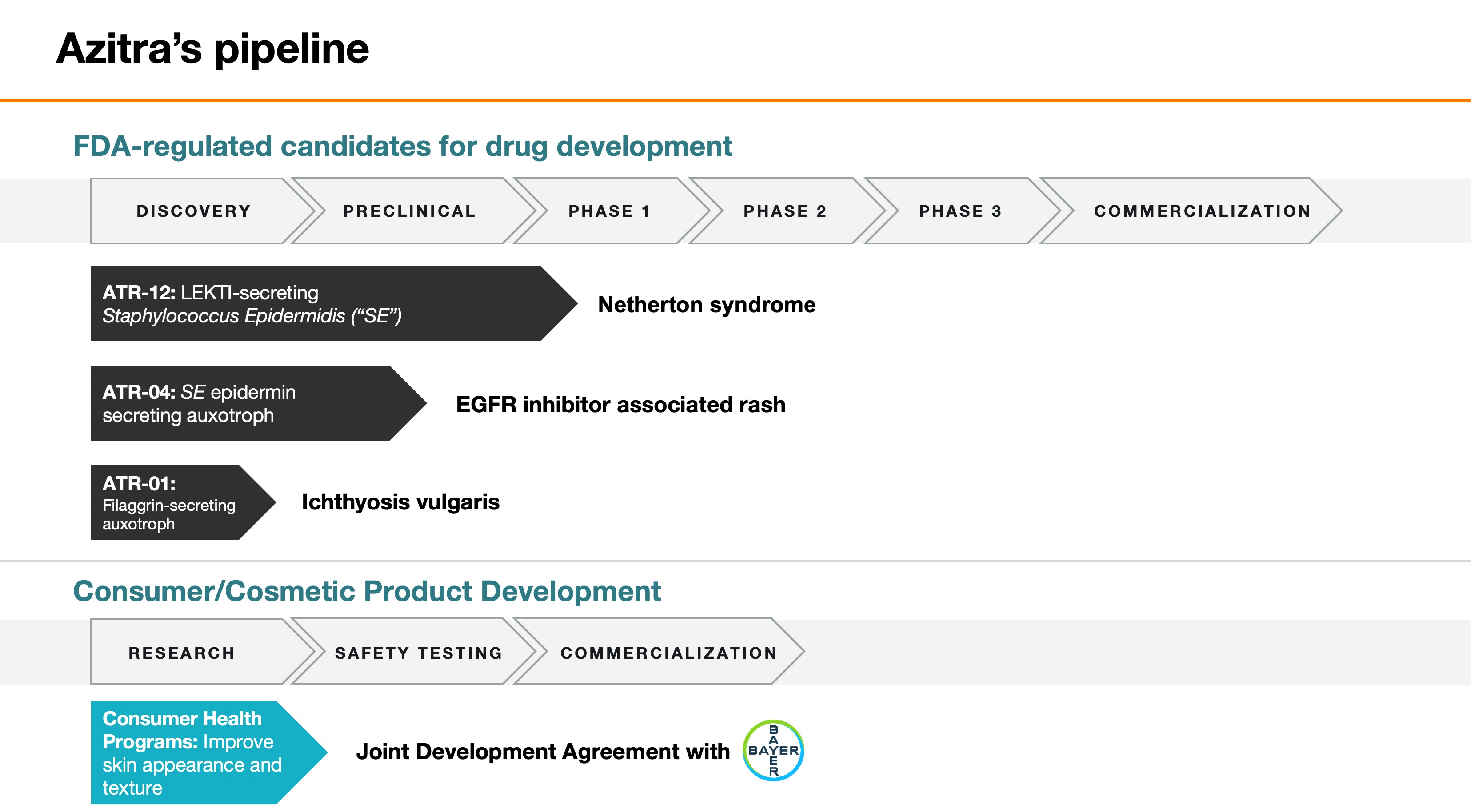Screen dimensions: 1471x812
Task: Click the Azitra's pipeline title
Action: [212, 48]
